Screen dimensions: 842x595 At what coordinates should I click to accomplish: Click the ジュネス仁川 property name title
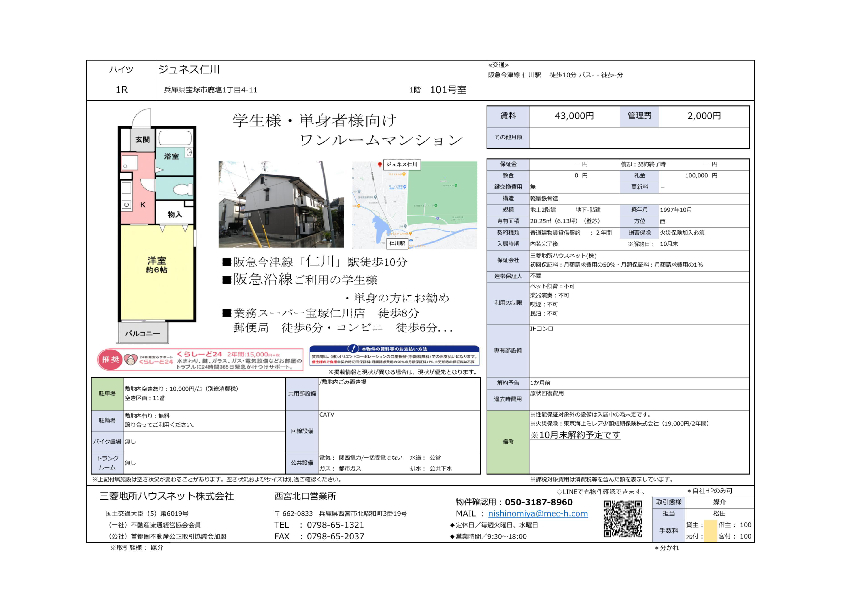pos(191,69)
